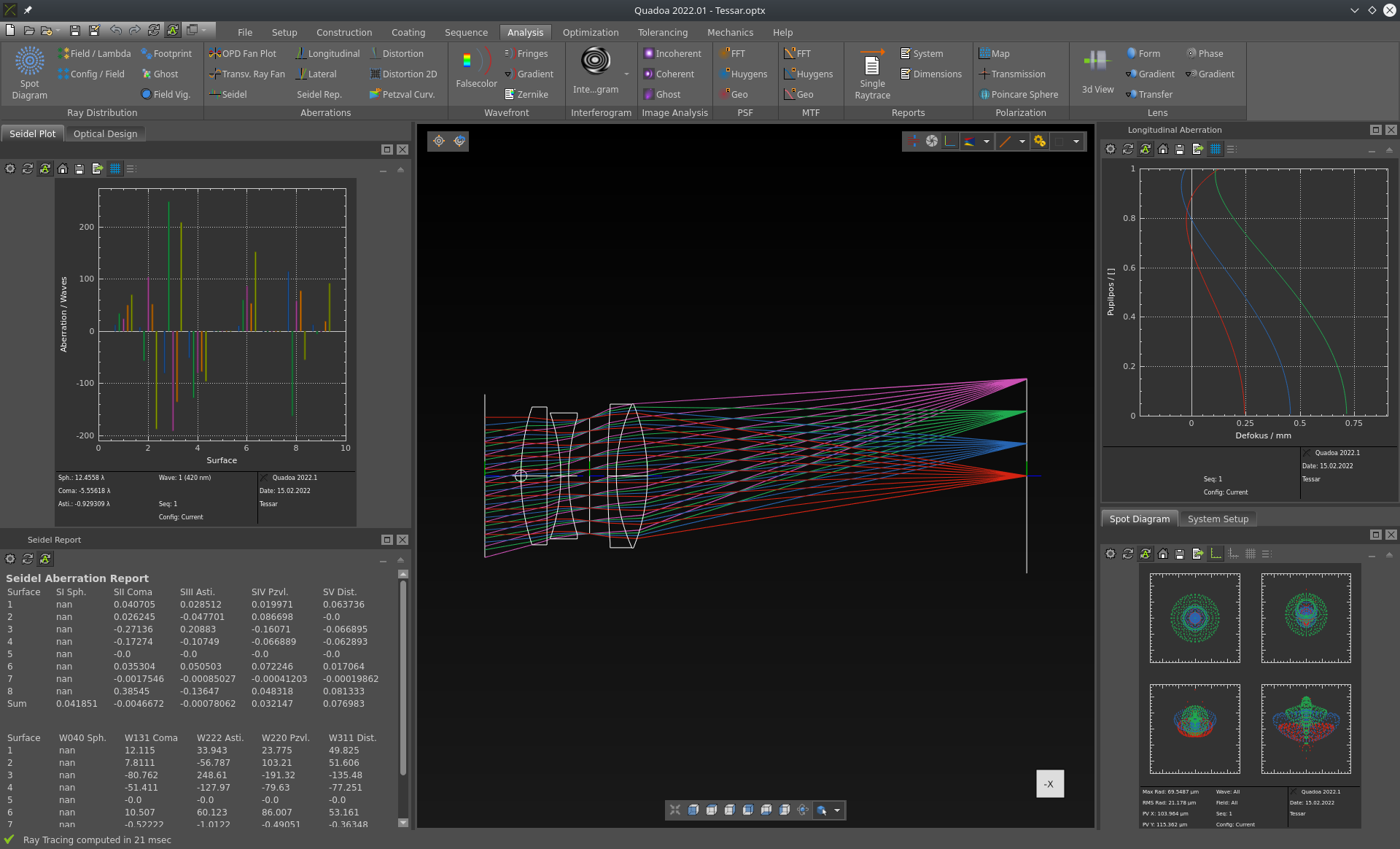1400x849 pixels.
Task: Launch the OPD Fan Plot
Action: click(243, 53)
